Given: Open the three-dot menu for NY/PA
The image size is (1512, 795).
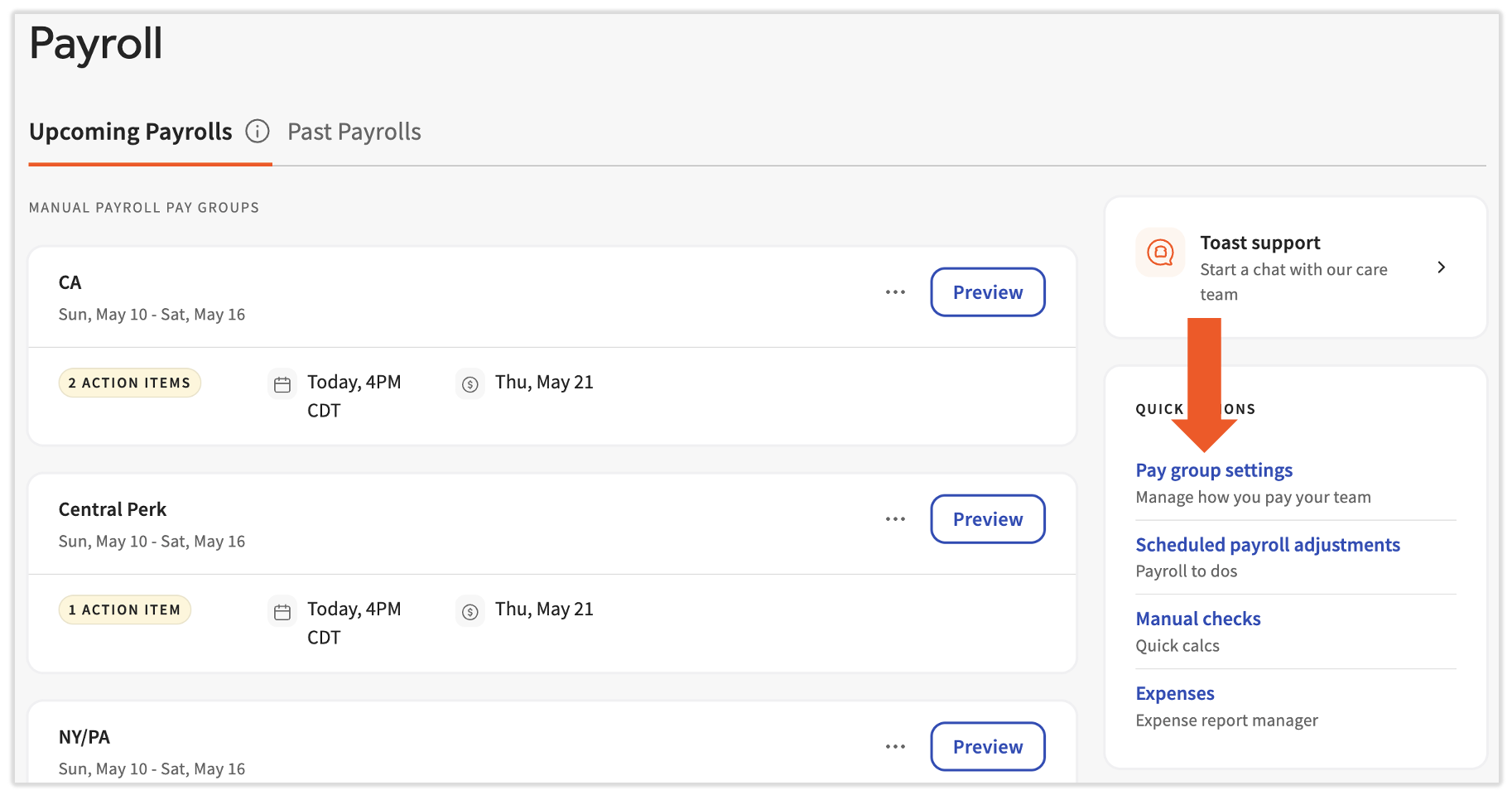Looking at the screenshot, I should 895,747.
